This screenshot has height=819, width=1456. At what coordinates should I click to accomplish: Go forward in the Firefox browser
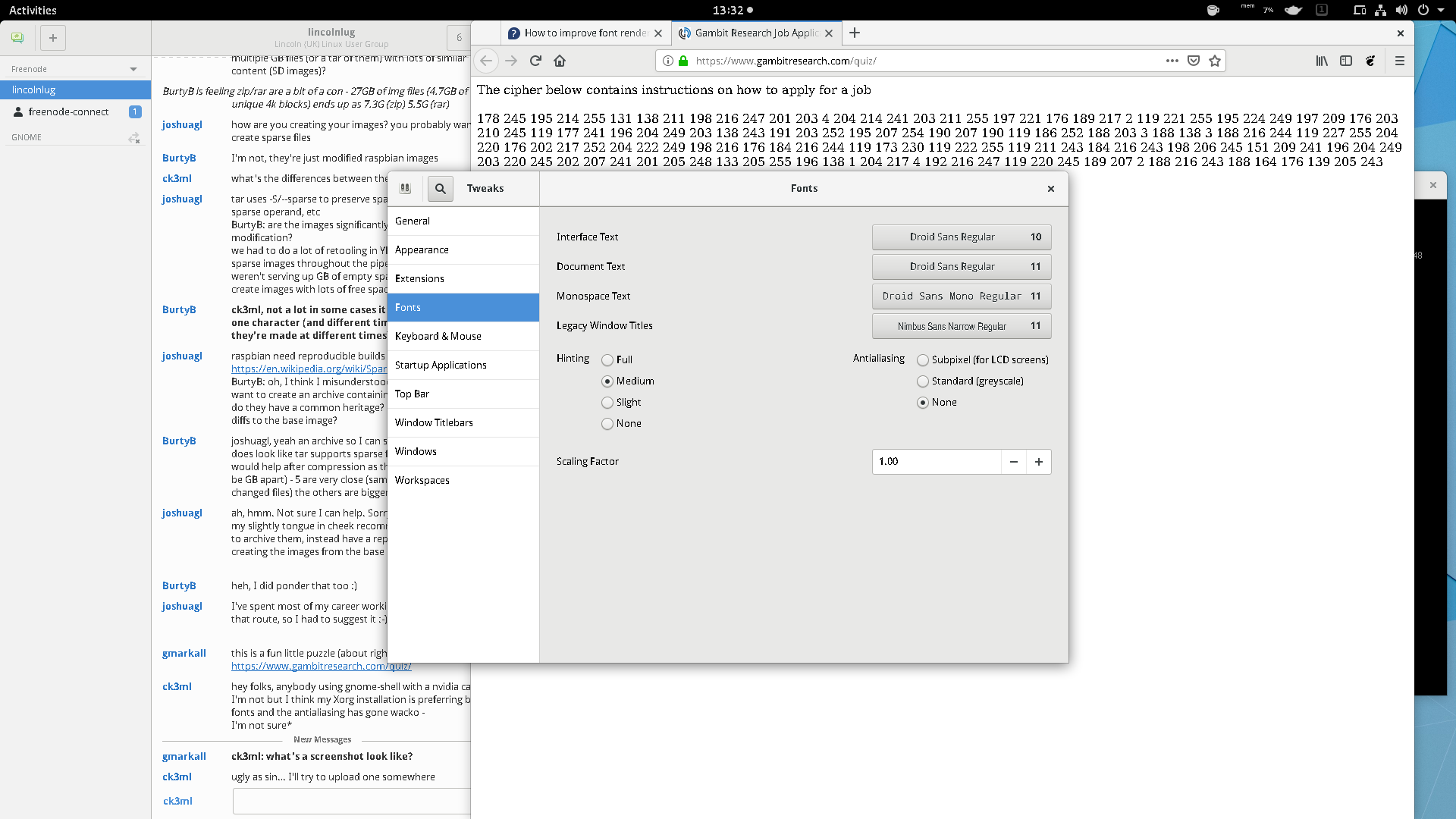[x=511, y=61]
